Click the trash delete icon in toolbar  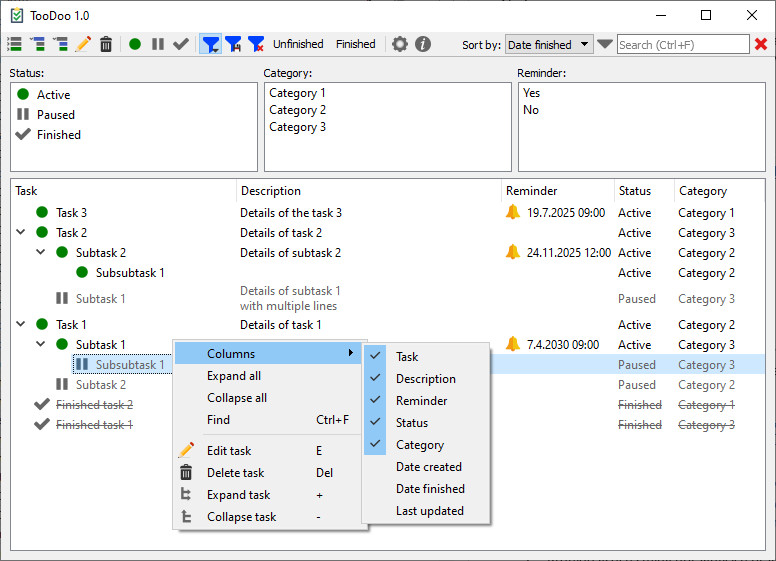click(x=106, y=44)
